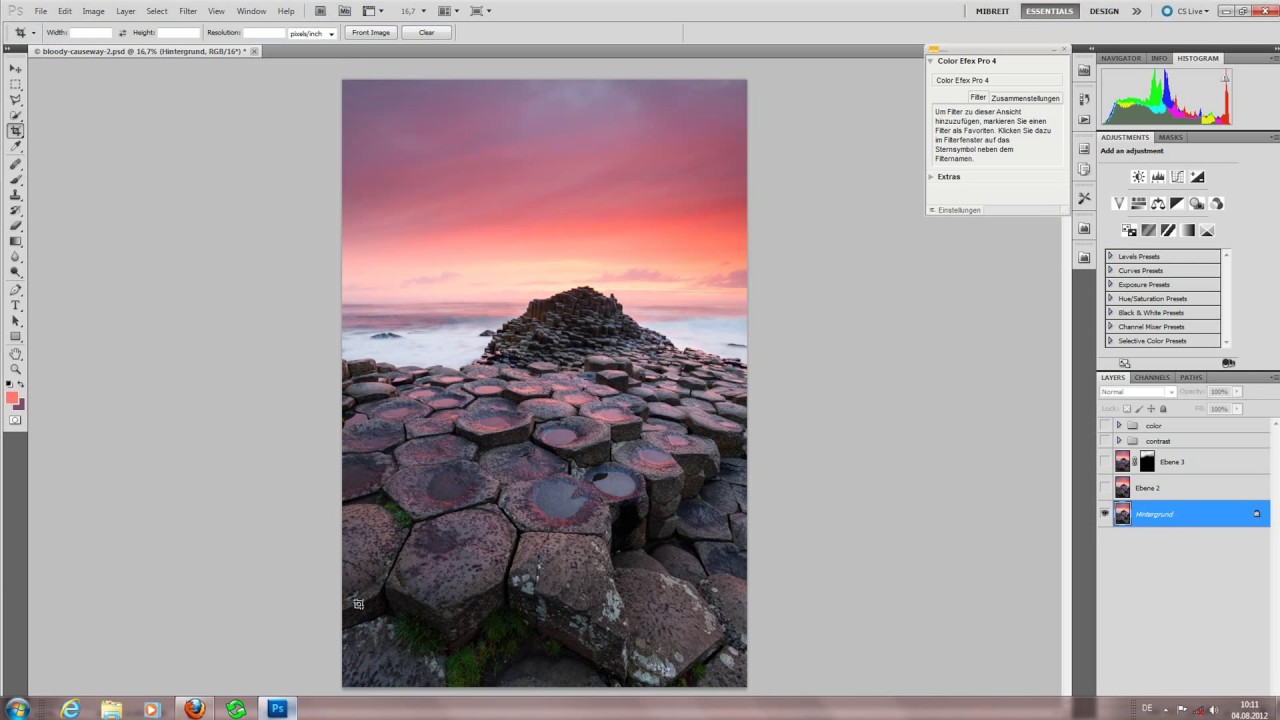
Task: Click the foreground color swatch
Action: pyautogui.click(x=12, y=398)
